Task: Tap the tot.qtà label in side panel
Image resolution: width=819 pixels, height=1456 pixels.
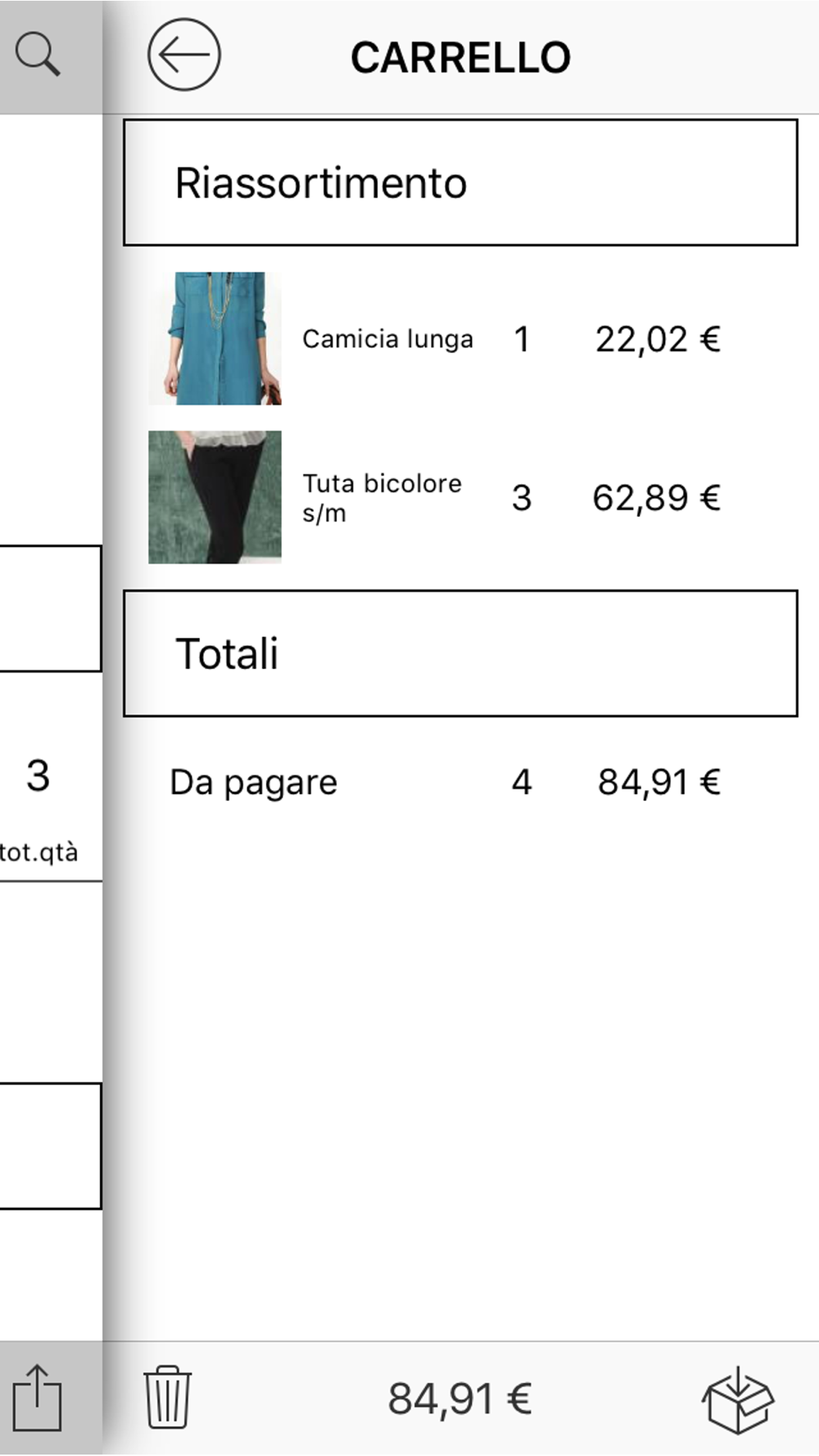Action: 39,852
